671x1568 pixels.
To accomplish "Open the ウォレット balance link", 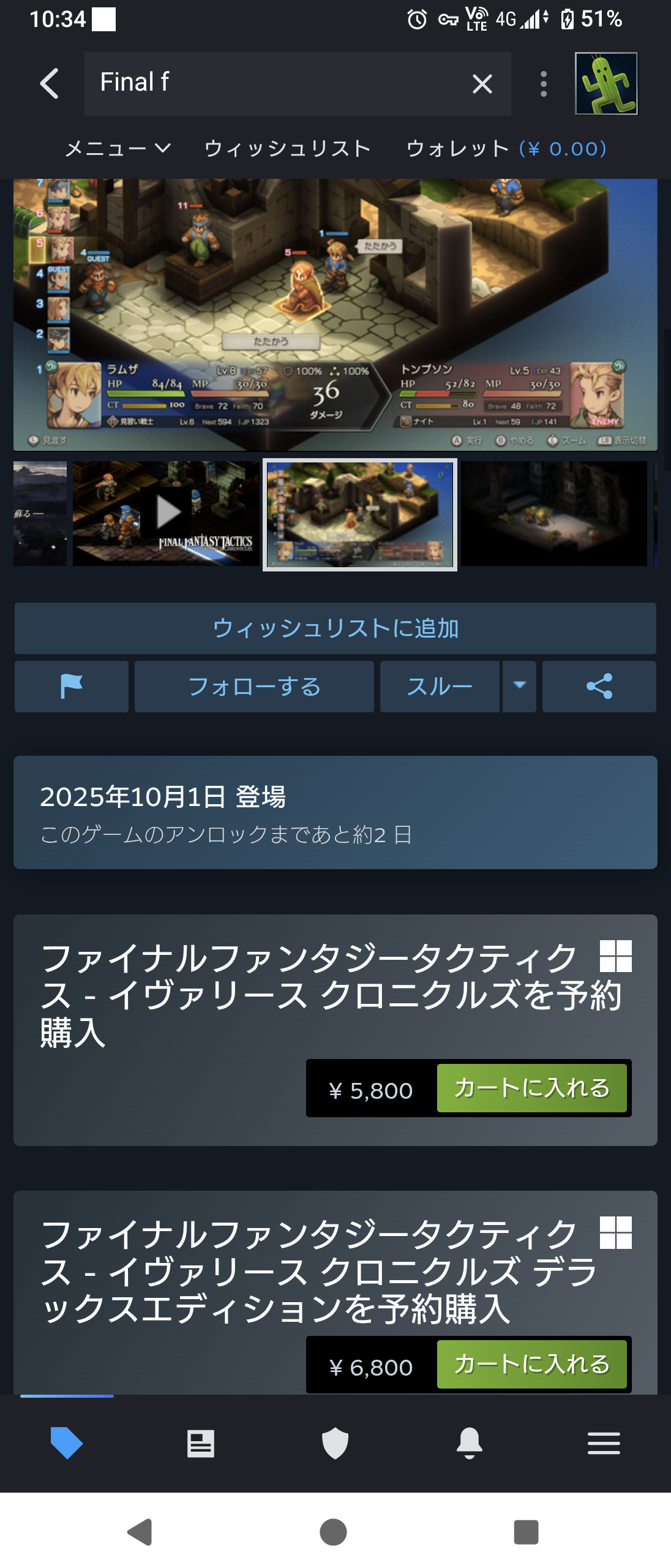I will (506, 148).
